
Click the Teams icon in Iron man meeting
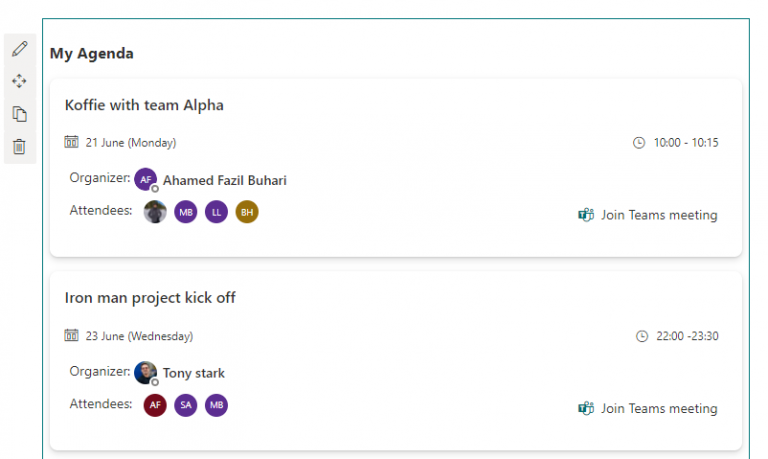pos(586,408)
